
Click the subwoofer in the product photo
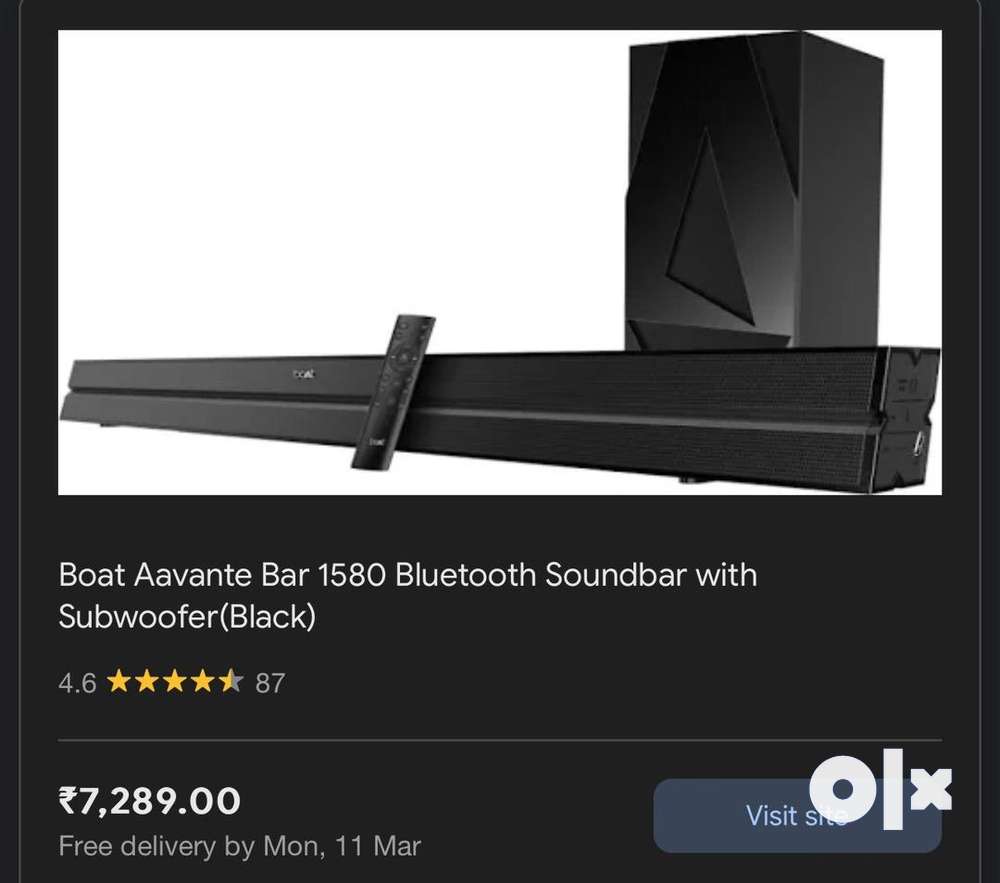coord(756,191)
